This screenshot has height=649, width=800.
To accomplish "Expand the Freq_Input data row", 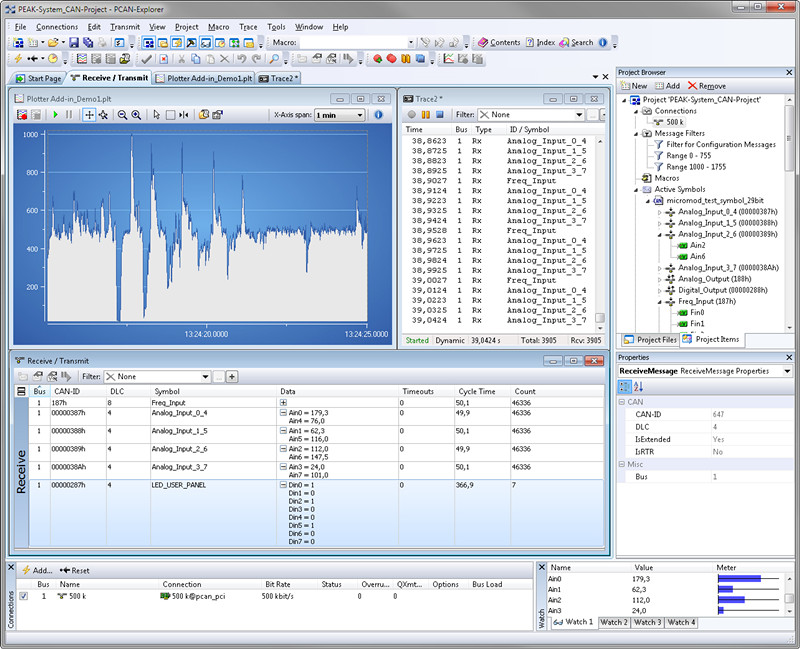I will coord(283,402).
